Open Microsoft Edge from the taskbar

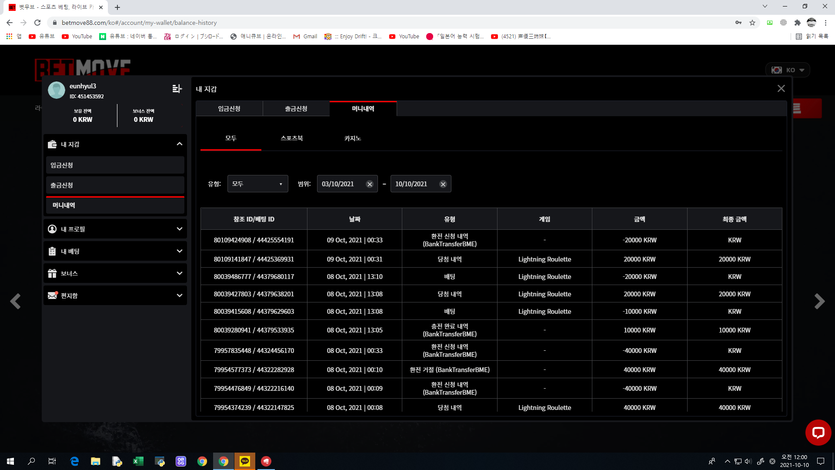coord(74,461)
